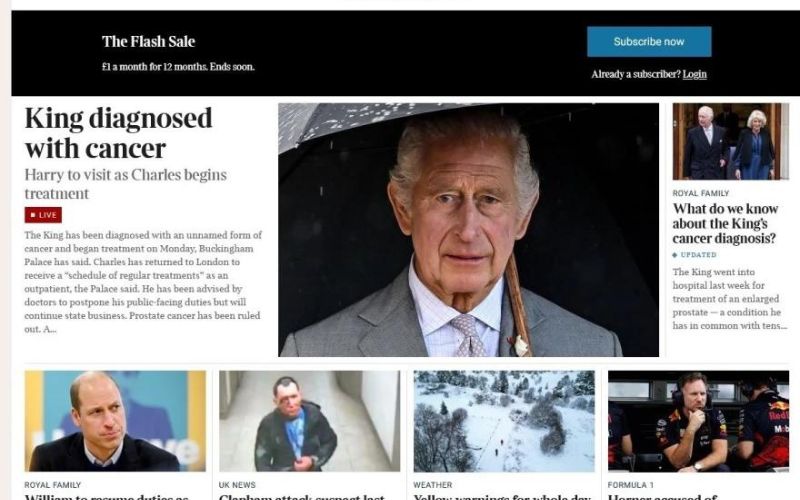Open the Login link
The width and height of the screenshot is (800, 500).
coord(694,74)
